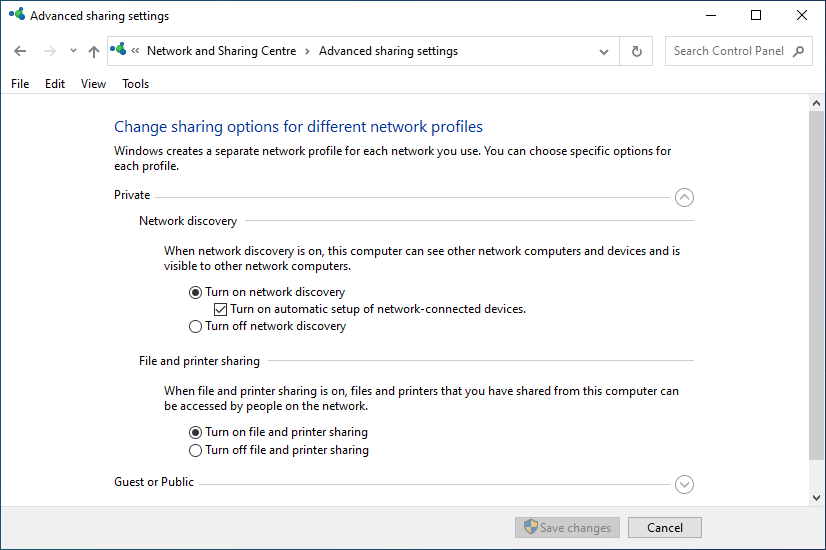Click the address bar double-chevron

coord(135,51)
